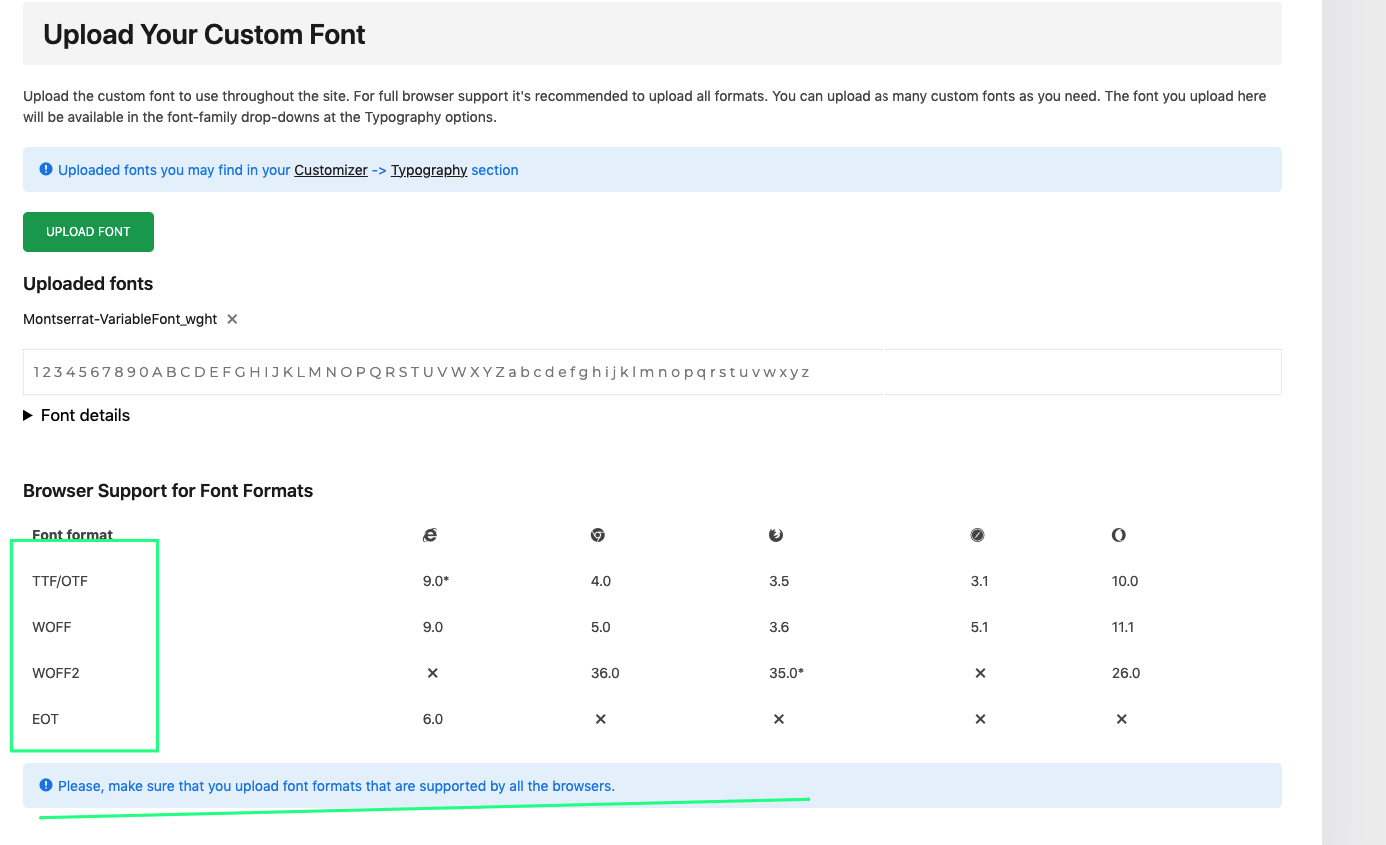1386x845 pixels.
Task: Click the Uploaded fonts heading
Action: pyautogui.click(x=88, y=284)
